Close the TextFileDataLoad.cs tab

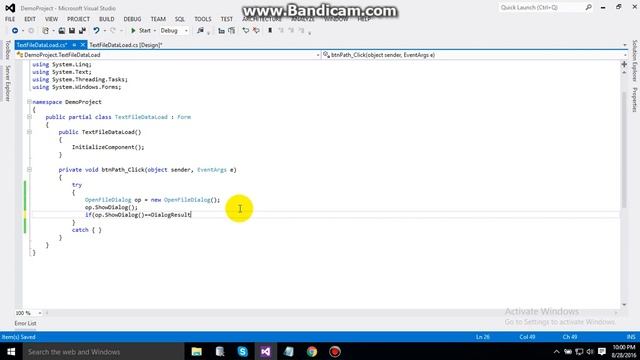pyautogui.click(x=82, y=45)
